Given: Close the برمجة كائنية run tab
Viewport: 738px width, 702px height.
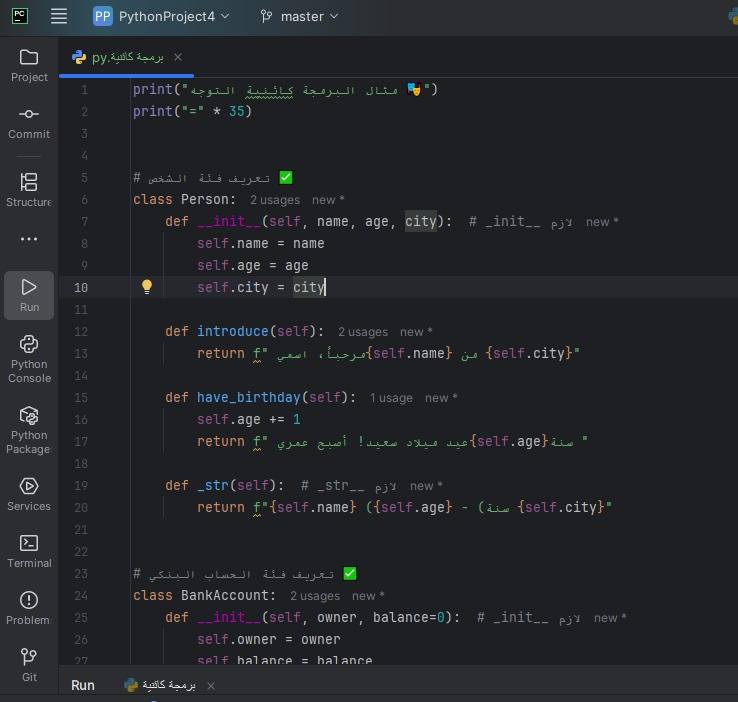Looking at the screenshot, I should (x=211, y=686).
